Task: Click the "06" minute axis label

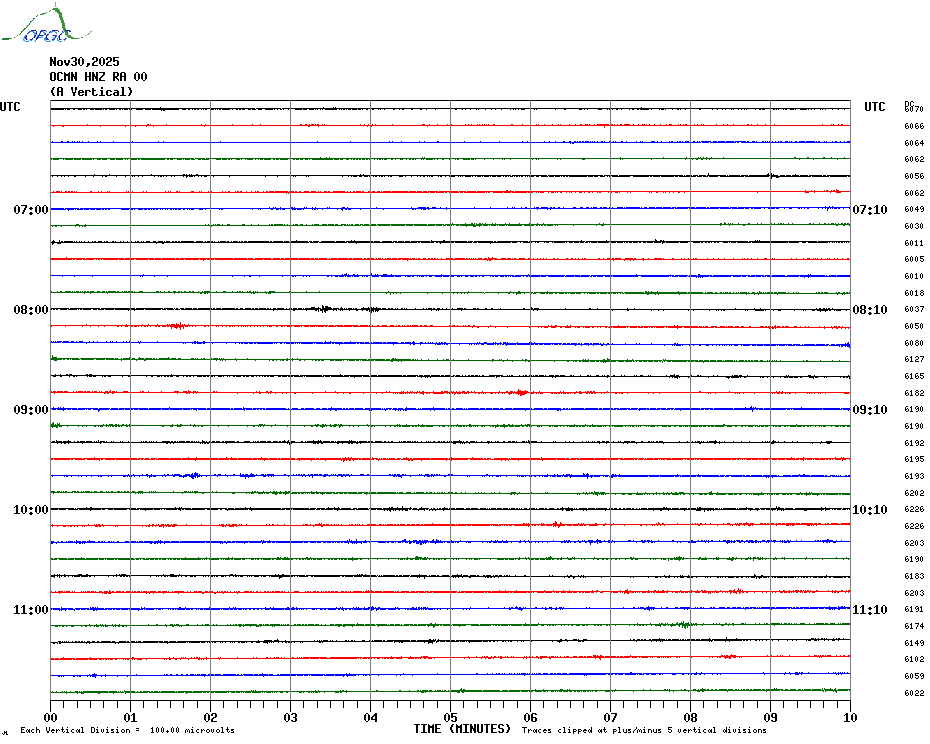Action: [531, 718]
